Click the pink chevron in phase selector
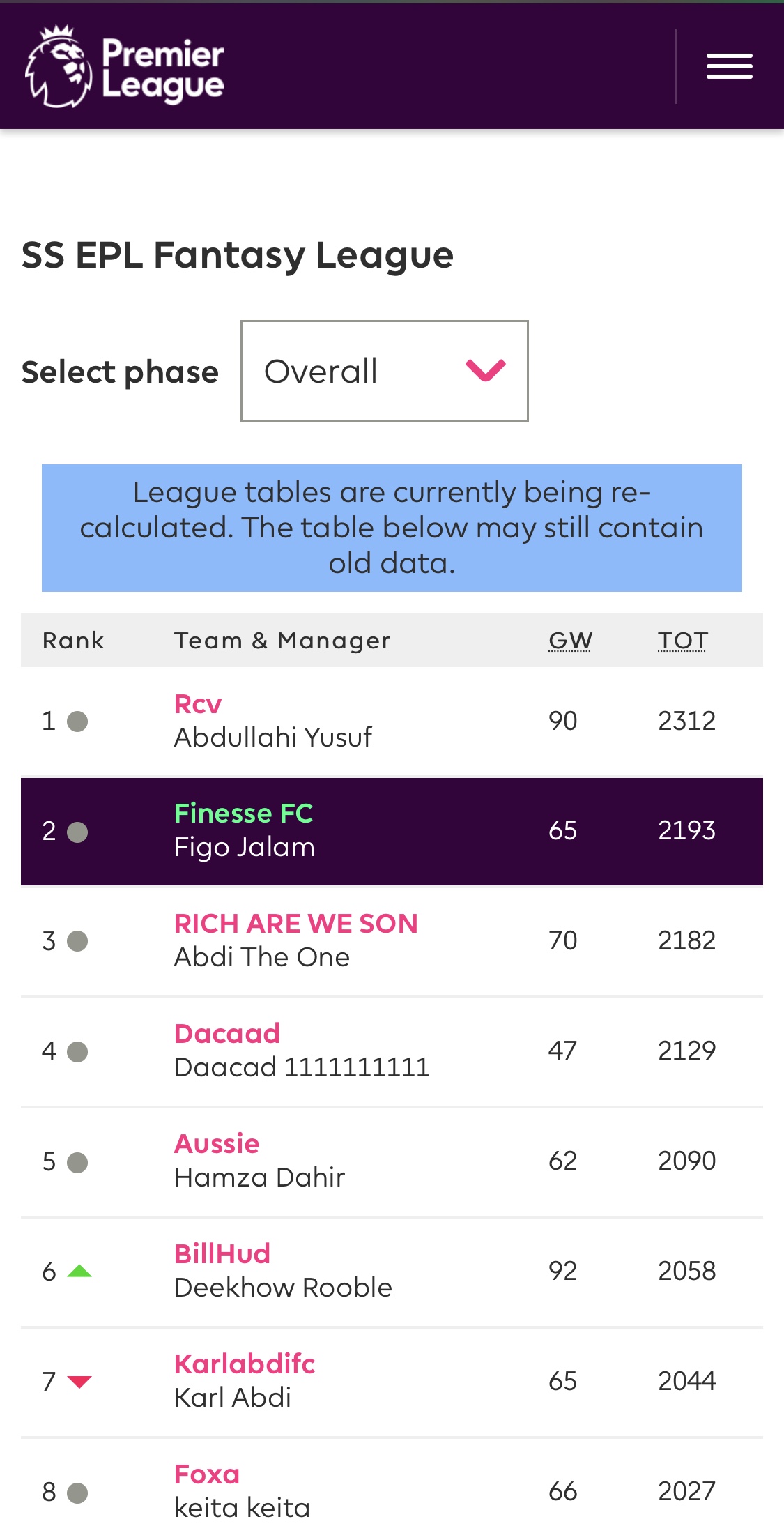The width and height of the screenshot is (784, 1526). (485, 370)
